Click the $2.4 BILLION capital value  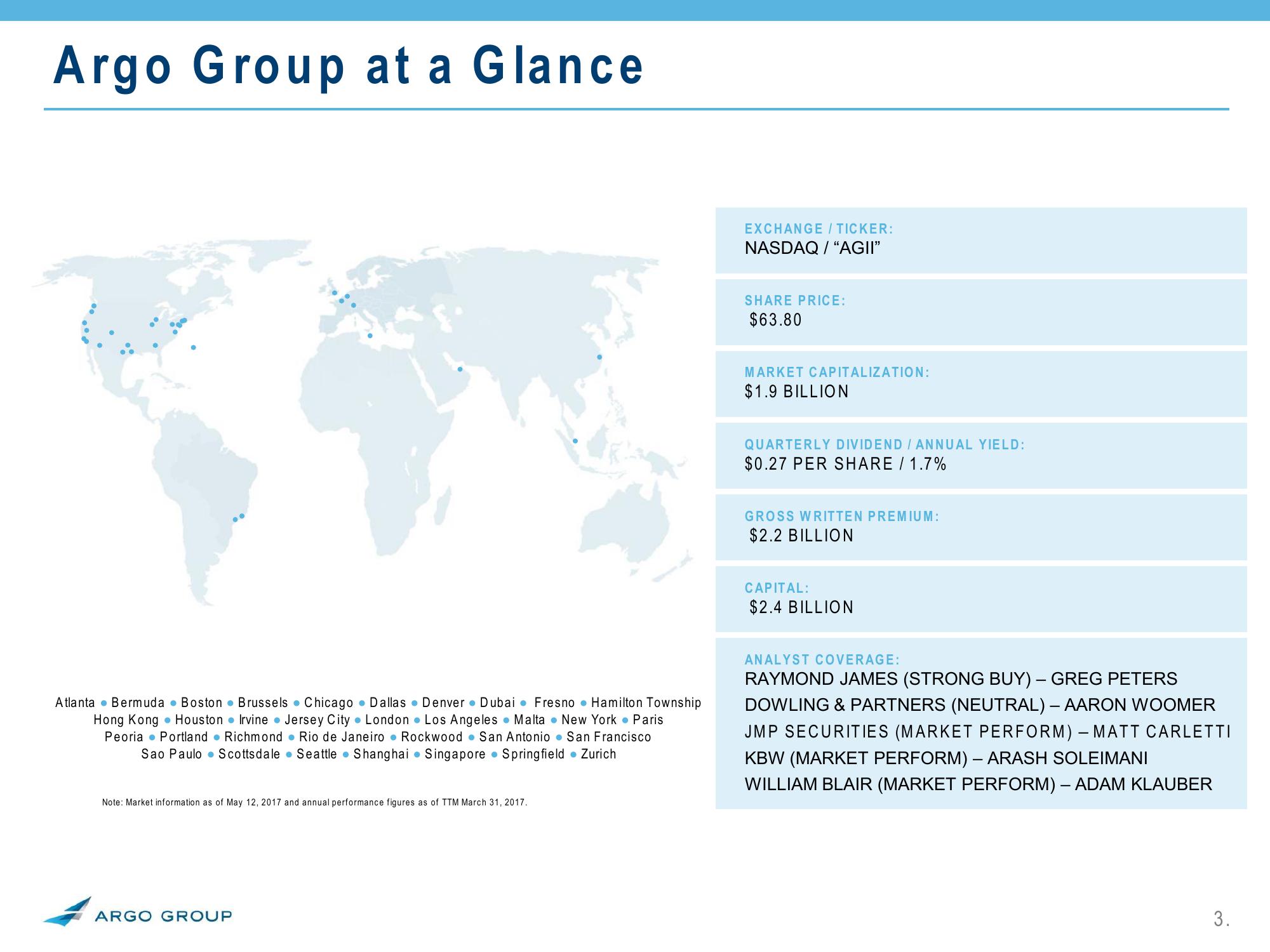click(x=801, y=607)
